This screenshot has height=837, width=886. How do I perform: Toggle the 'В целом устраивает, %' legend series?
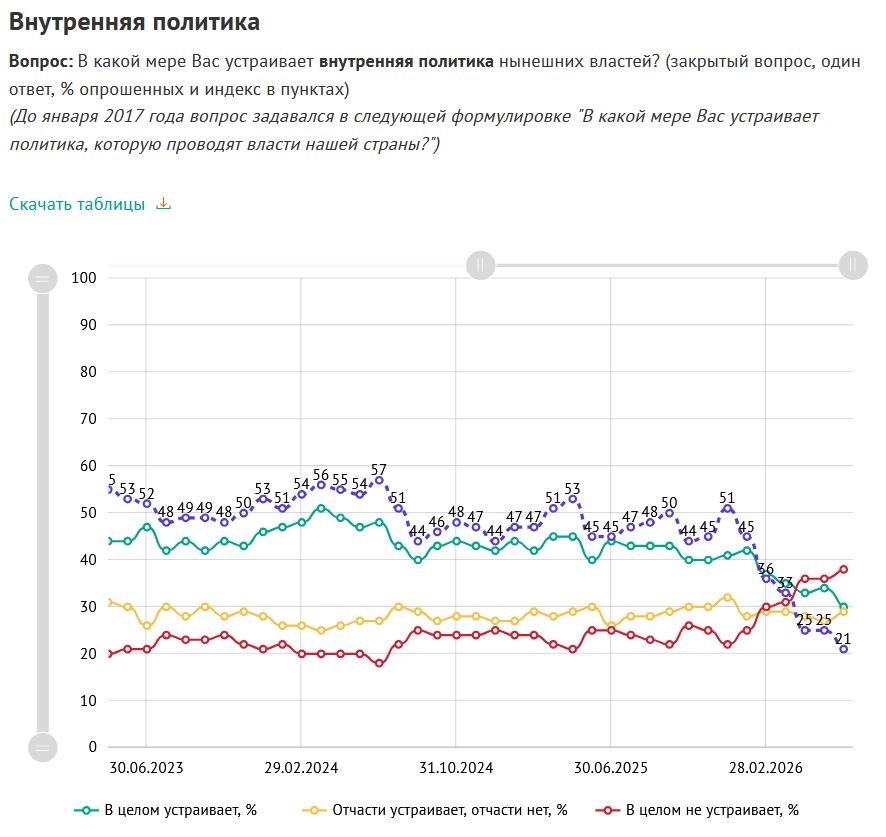pos(165,810)
